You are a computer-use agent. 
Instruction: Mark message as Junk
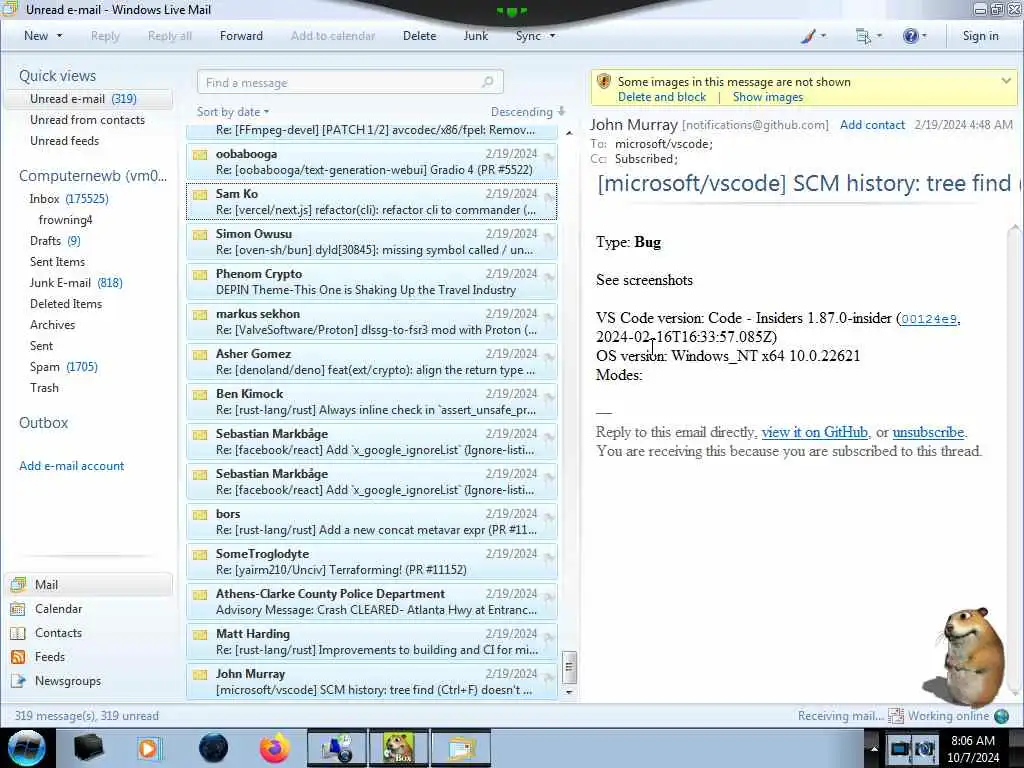coord(475,36)
